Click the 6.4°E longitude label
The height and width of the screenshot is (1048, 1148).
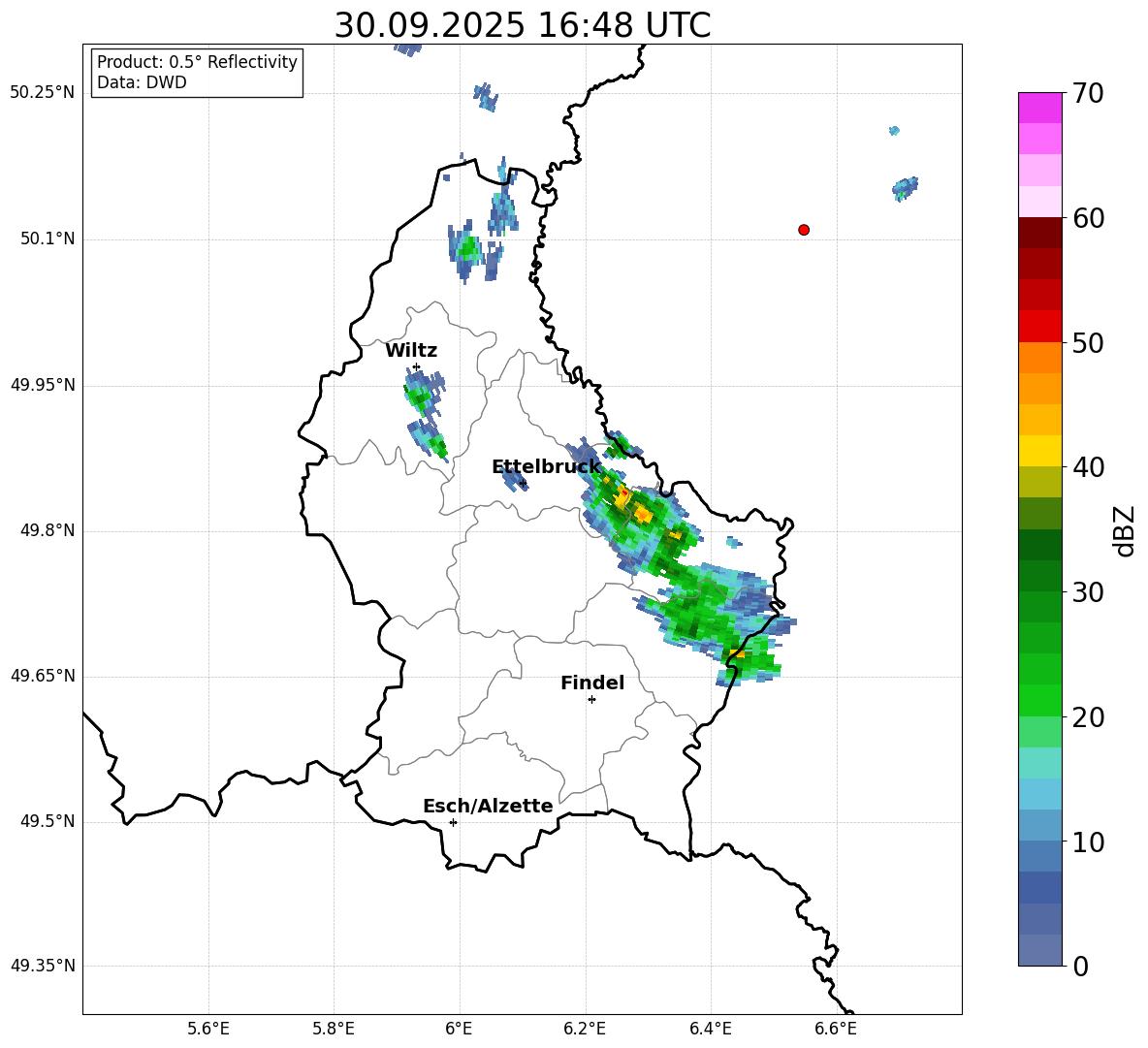click(x=711, y=1029)
